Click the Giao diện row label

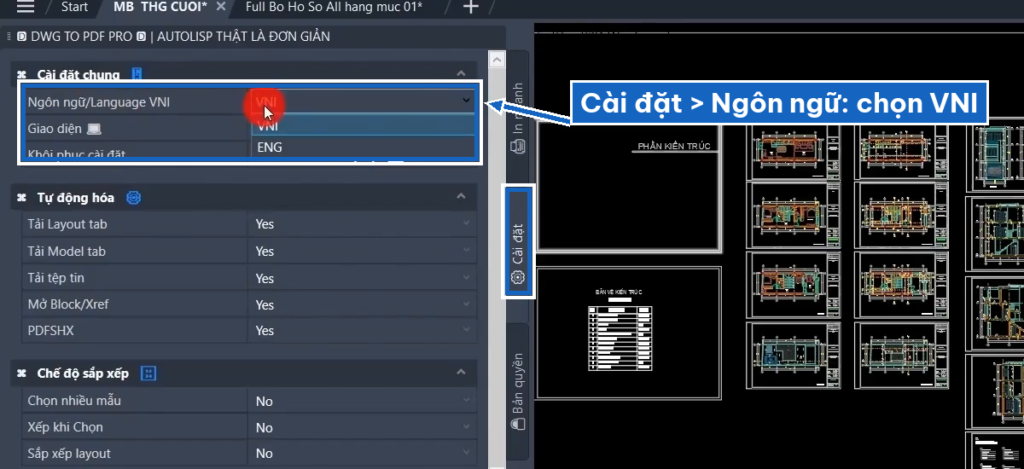click(54, 129)
